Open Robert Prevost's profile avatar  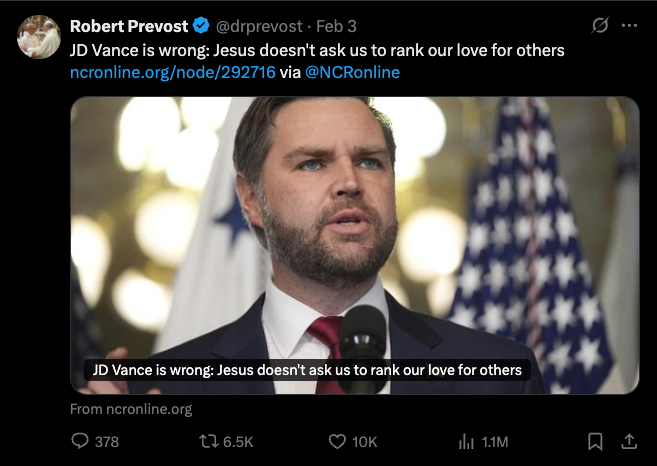coord(39,36)
